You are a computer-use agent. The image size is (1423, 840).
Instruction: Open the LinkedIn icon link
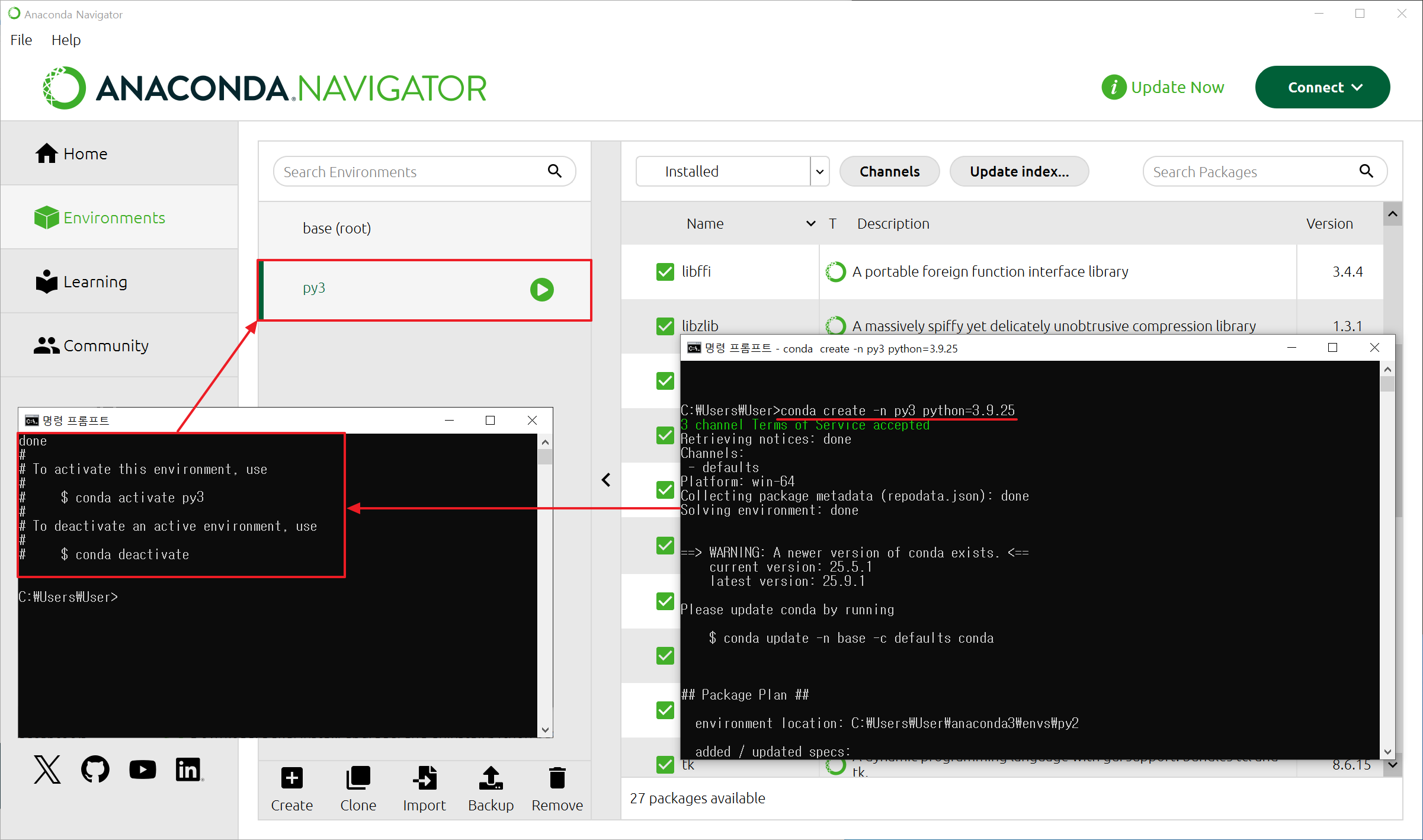coord(188,770)
